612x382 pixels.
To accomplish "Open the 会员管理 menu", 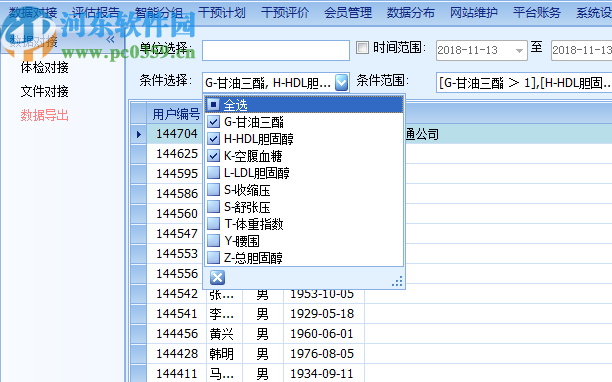I will [348, 12].
